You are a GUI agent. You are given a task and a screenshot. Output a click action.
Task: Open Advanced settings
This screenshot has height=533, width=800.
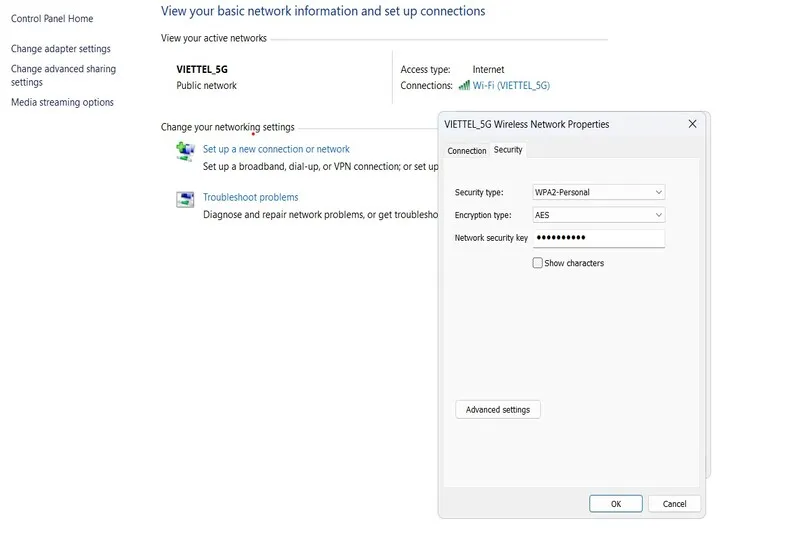[x=497, y=410]
